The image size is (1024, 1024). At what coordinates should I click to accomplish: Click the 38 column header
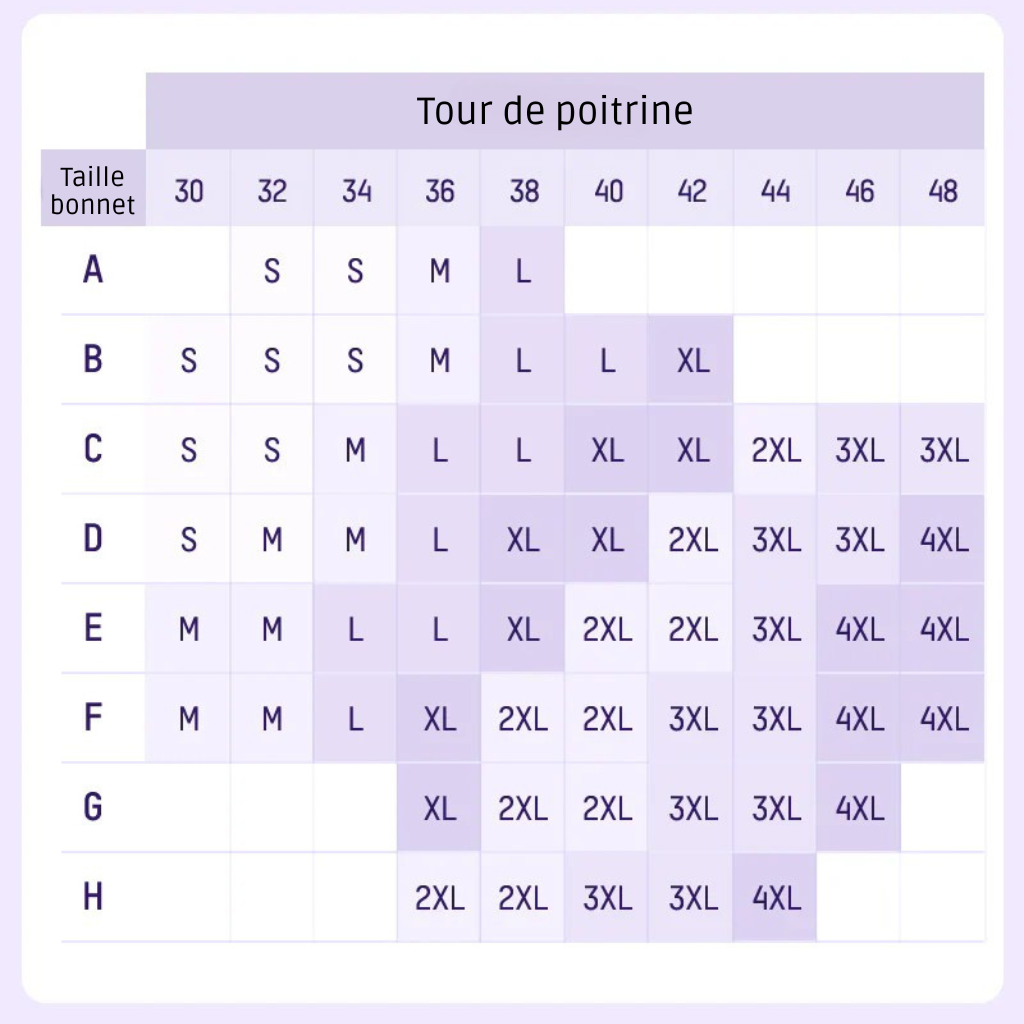coord(524,190)
